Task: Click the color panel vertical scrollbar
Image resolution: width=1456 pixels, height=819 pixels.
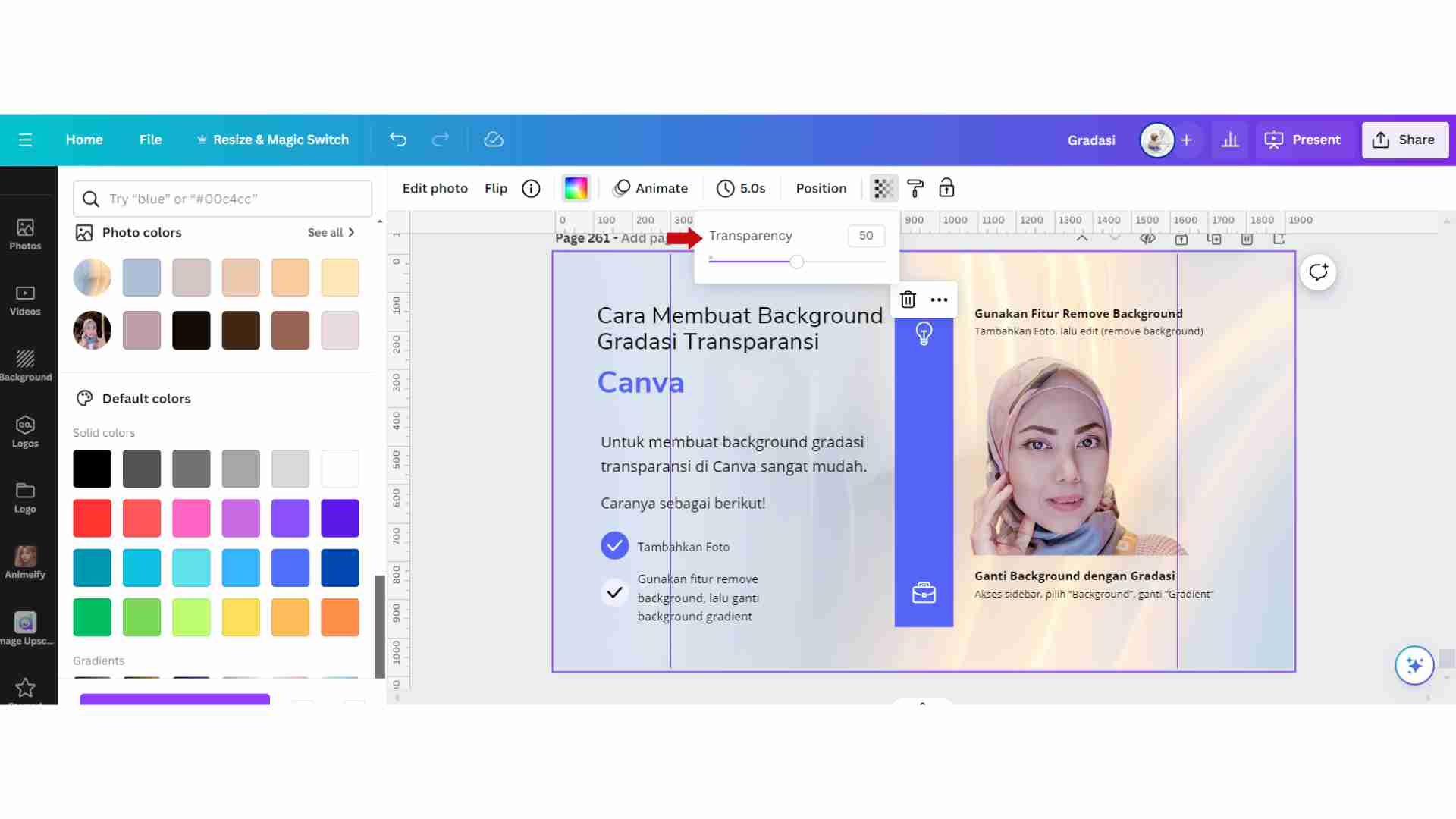Action: point(379,626)
